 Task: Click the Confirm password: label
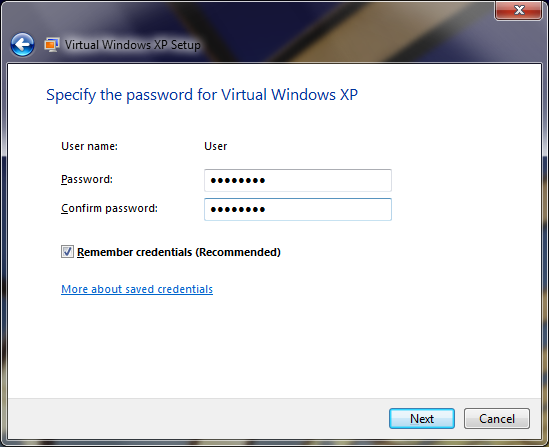click(109, 208)
